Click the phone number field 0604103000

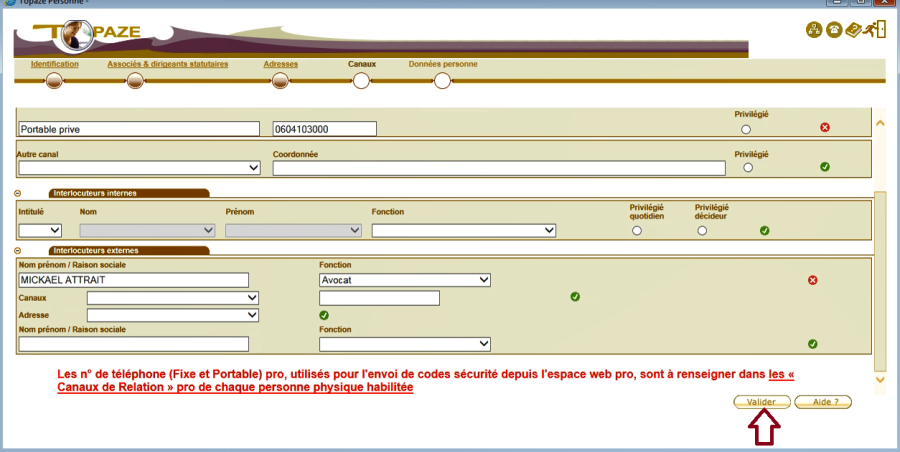(324, 129)
